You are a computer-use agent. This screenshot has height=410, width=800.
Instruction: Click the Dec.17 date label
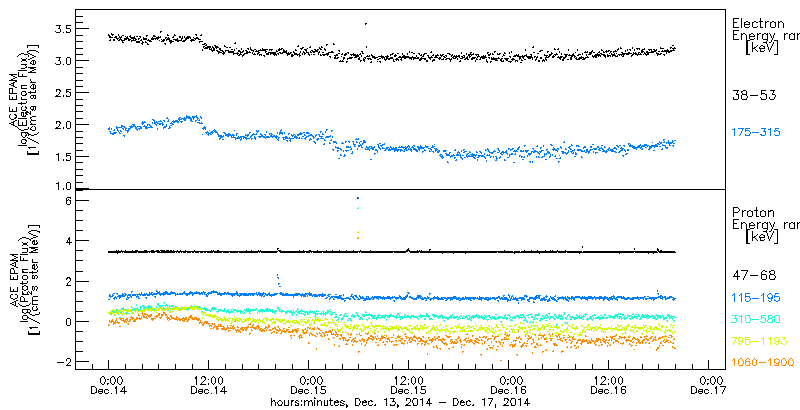coord(708,391)
